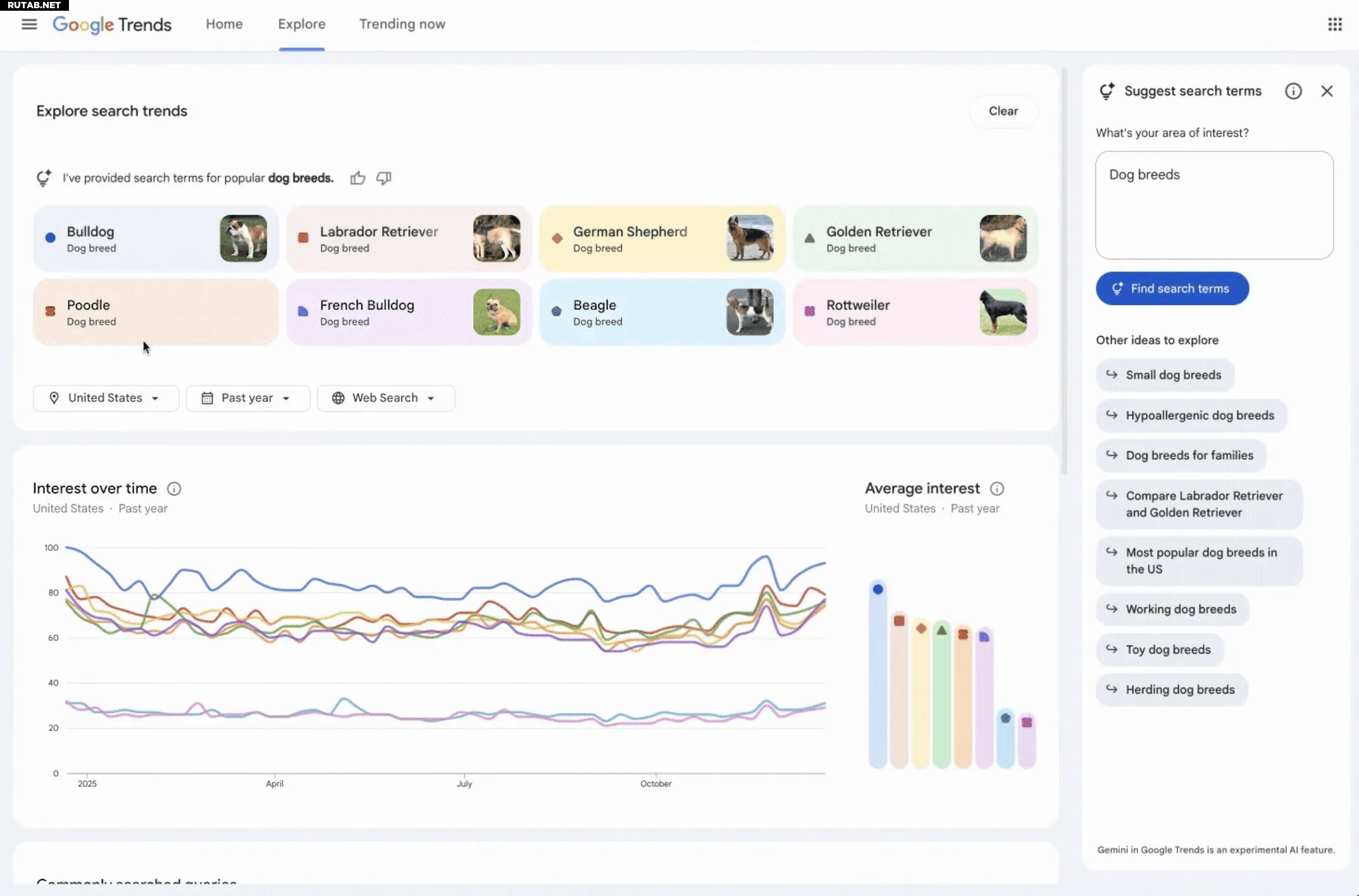Toggle the Poodle search term chip

click(155, 312)
